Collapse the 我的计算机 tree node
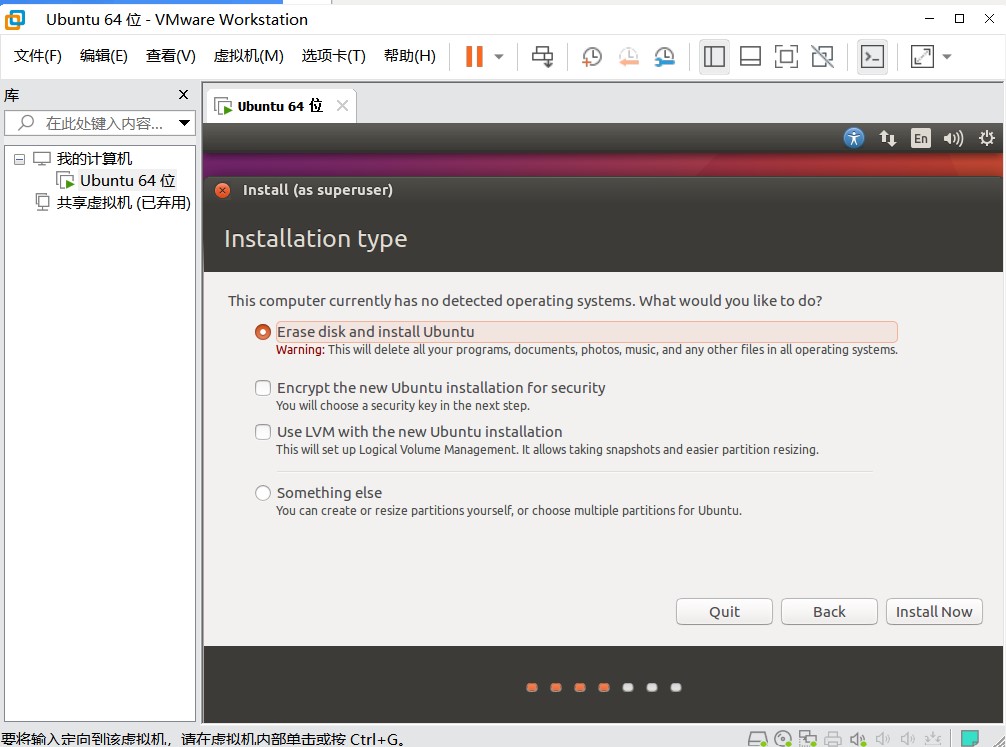Screen dimensions: 1006x747 [x=19, y=159]
